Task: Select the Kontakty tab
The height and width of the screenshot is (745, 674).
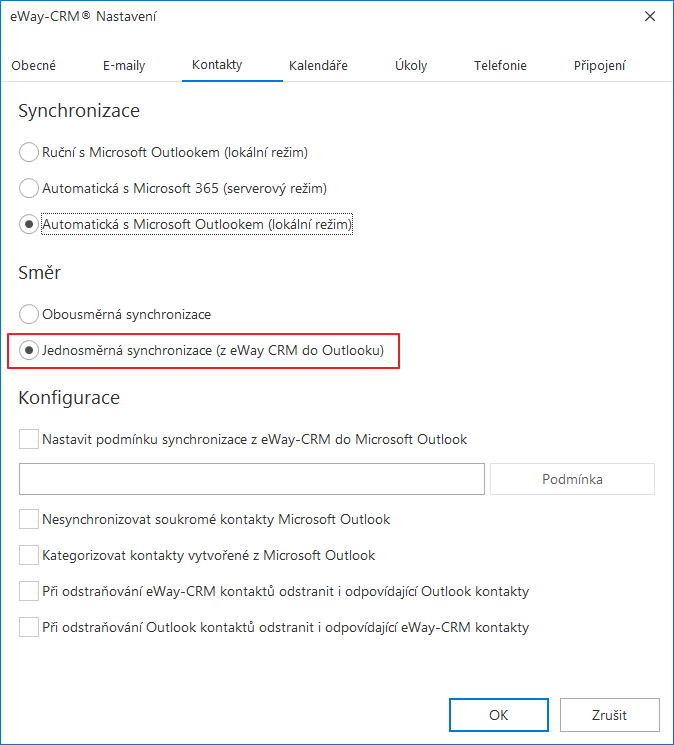Action: 217,65
